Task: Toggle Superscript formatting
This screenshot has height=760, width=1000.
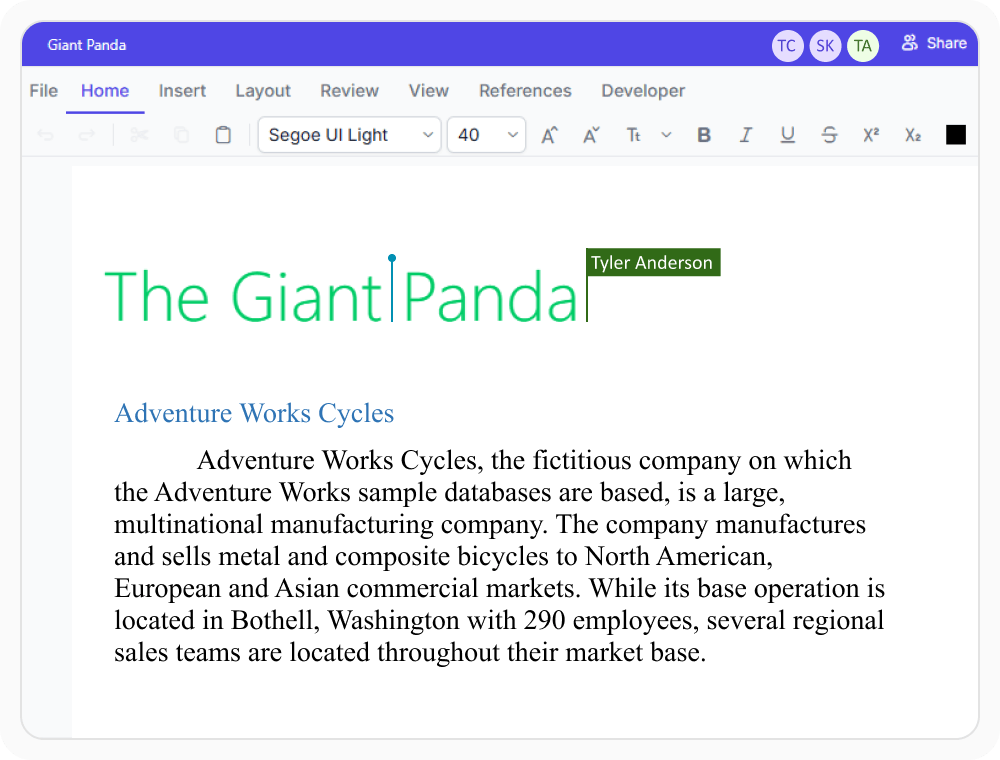Action: [x=871, y=135]
